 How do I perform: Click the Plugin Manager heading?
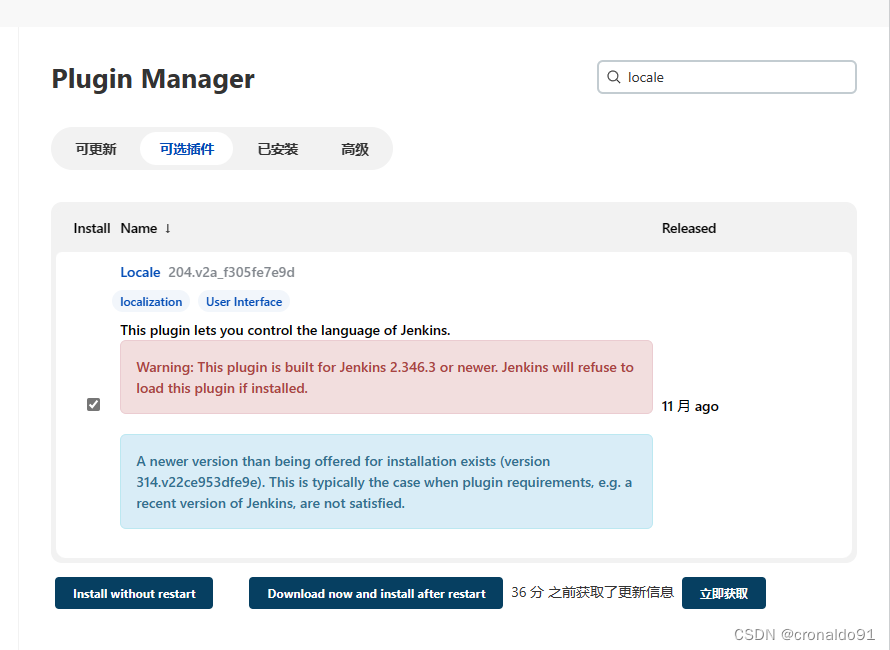click(x=153, y=79)
